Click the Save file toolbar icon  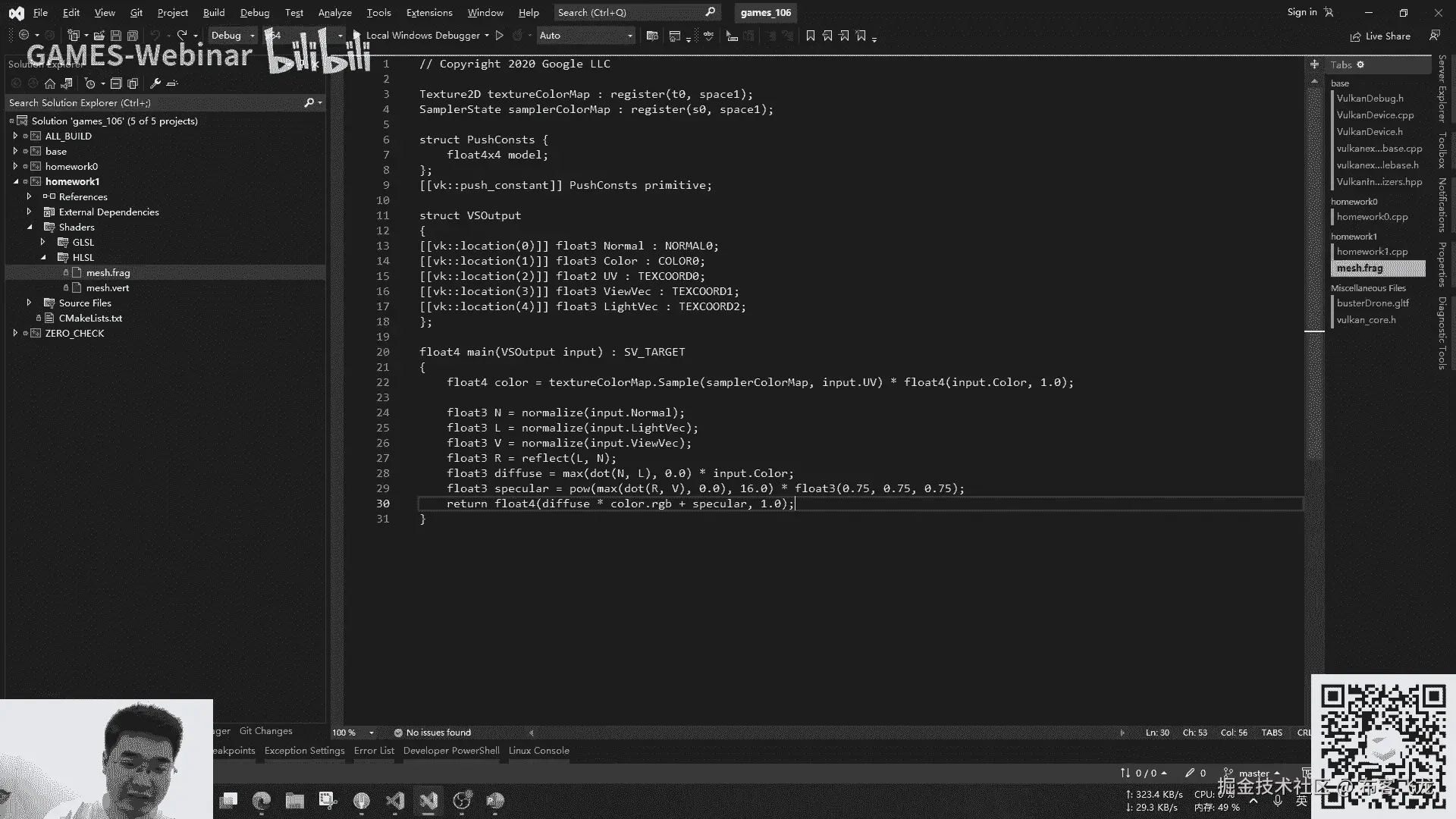point(116,36)
